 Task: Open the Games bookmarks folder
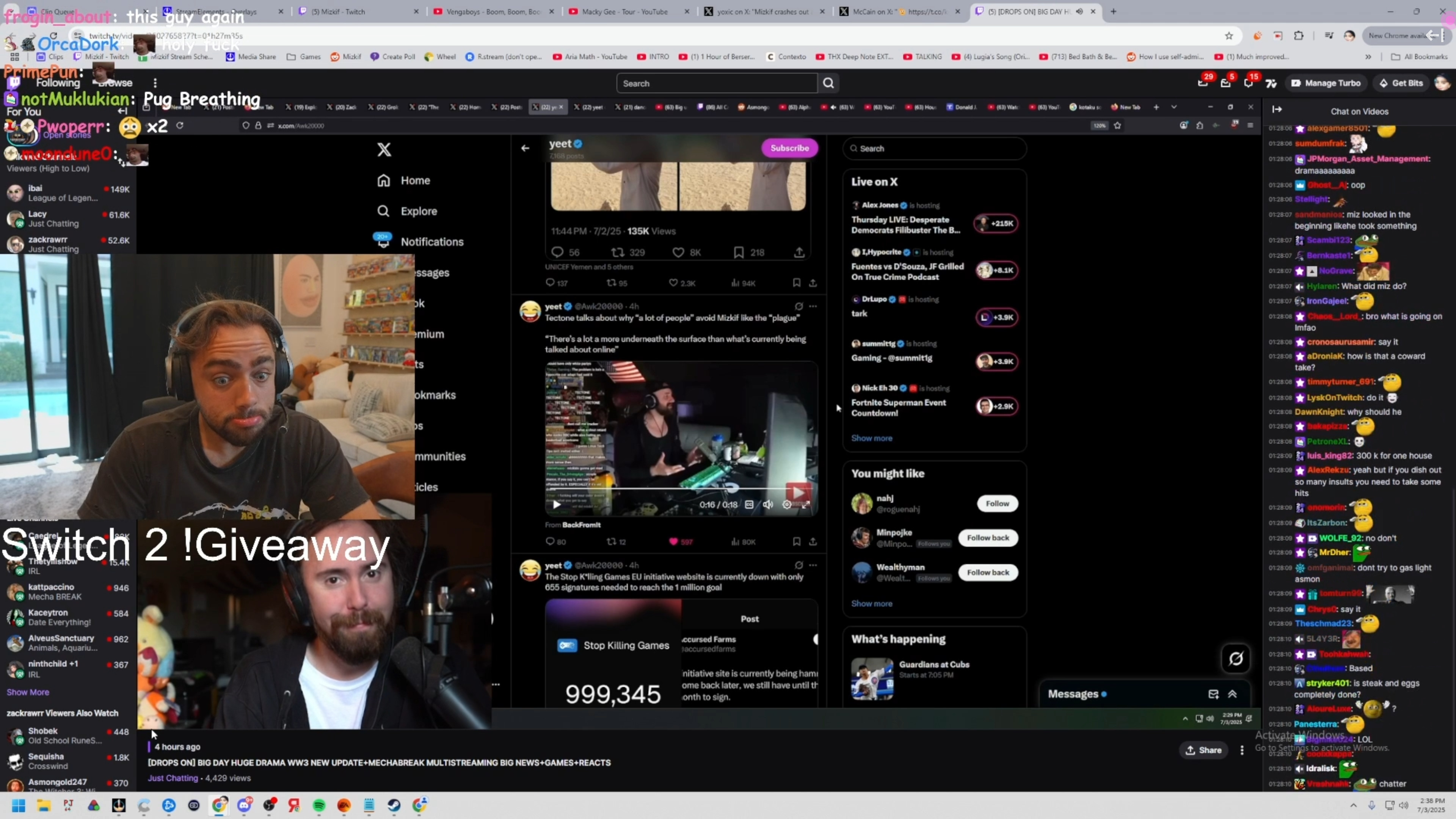[x=304, y=56]
